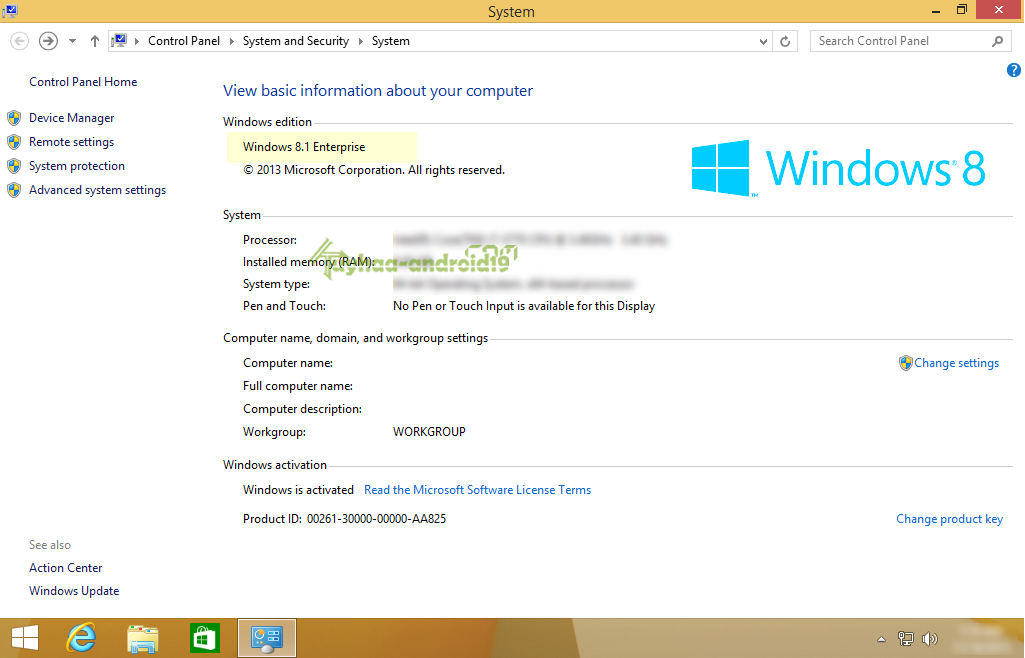
Task: Select System and Security breadcrumb
Action: pos(295,41)
